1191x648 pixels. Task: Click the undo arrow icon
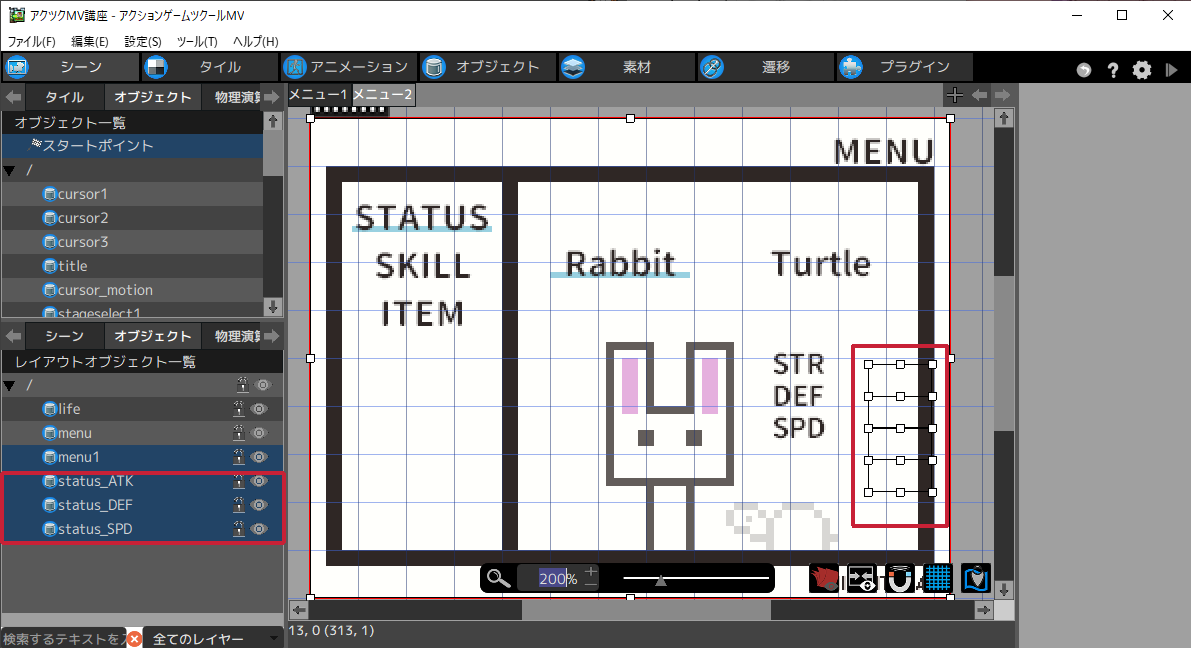pos(1084,70)
